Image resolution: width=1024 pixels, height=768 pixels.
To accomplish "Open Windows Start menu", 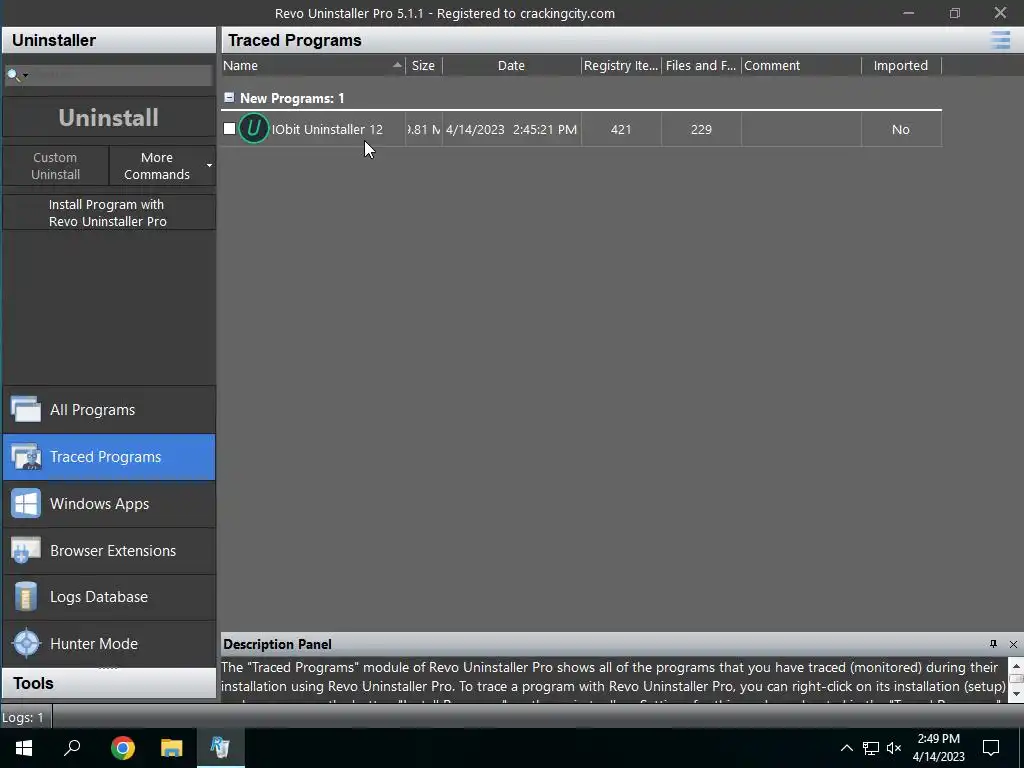I will (x=24, y=748).
